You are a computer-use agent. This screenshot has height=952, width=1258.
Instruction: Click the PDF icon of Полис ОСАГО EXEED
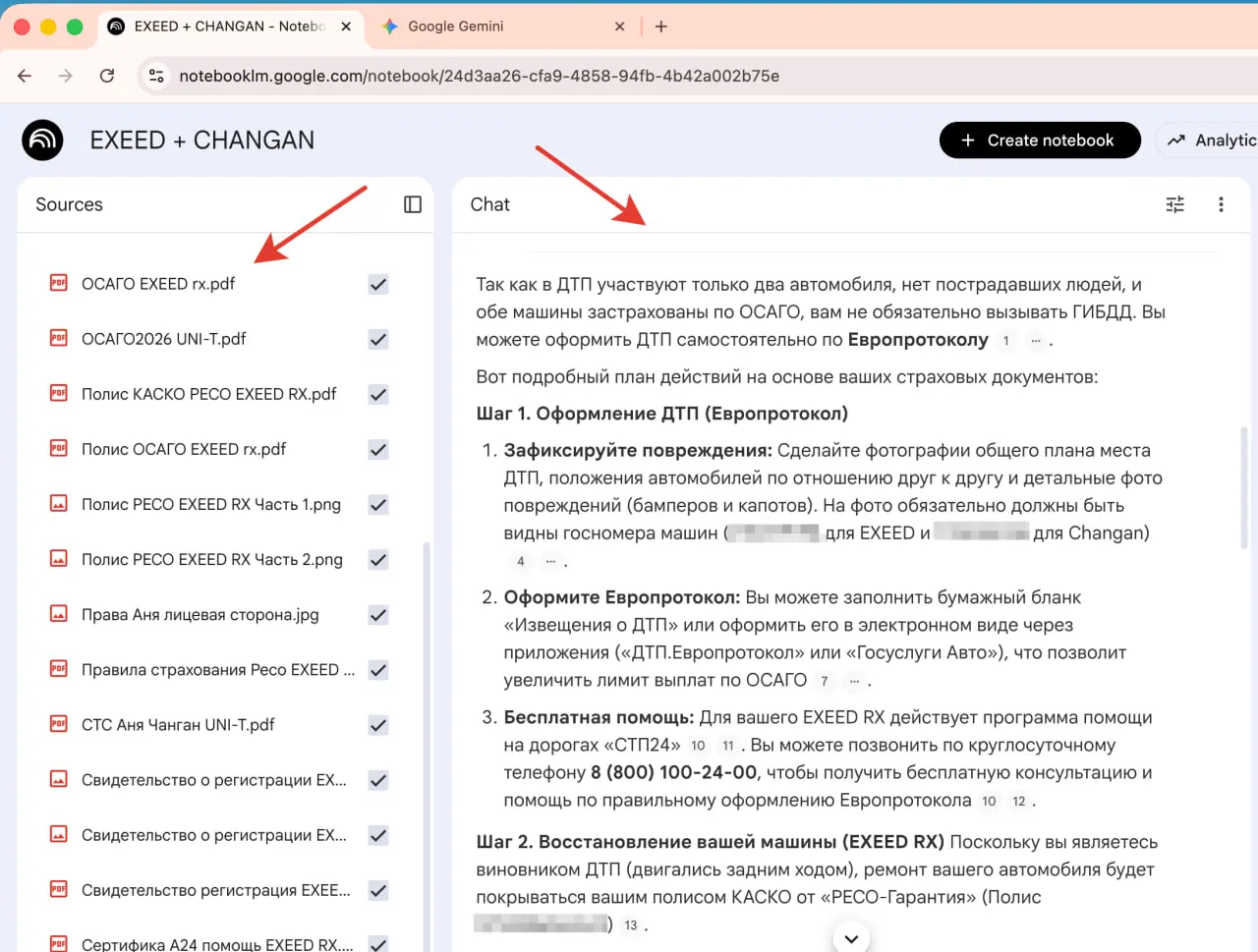59,448
